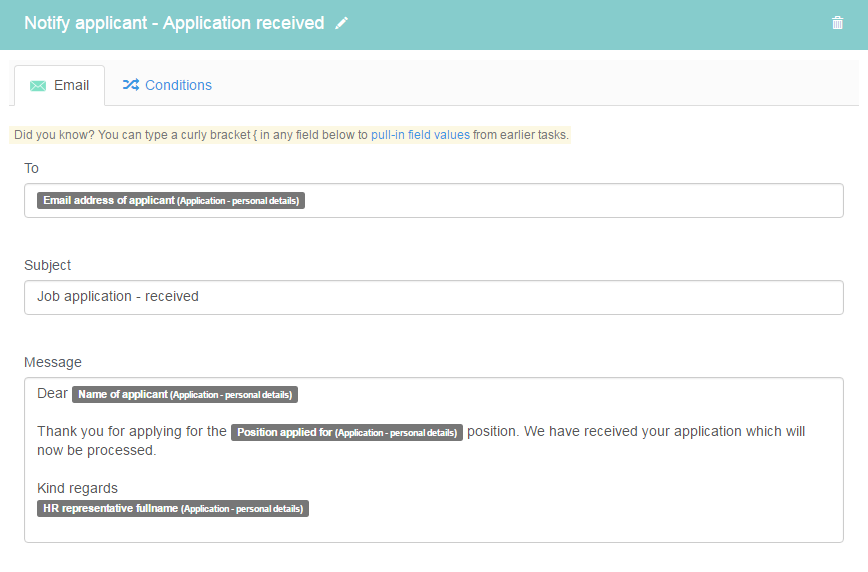Switch to the Conditions tab
The width and height of the screenshot is (868, 572).
167,85
